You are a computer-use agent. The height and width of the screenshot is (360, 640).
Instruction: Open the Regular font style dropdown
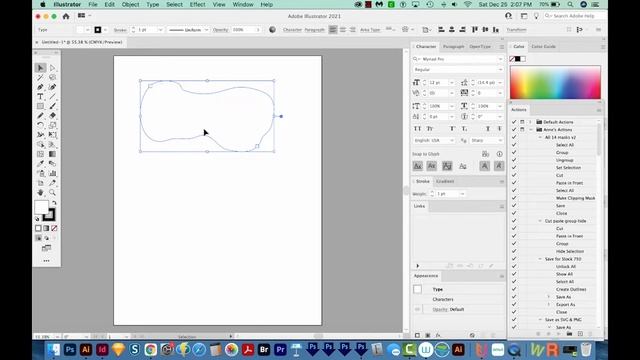(500, 70)
